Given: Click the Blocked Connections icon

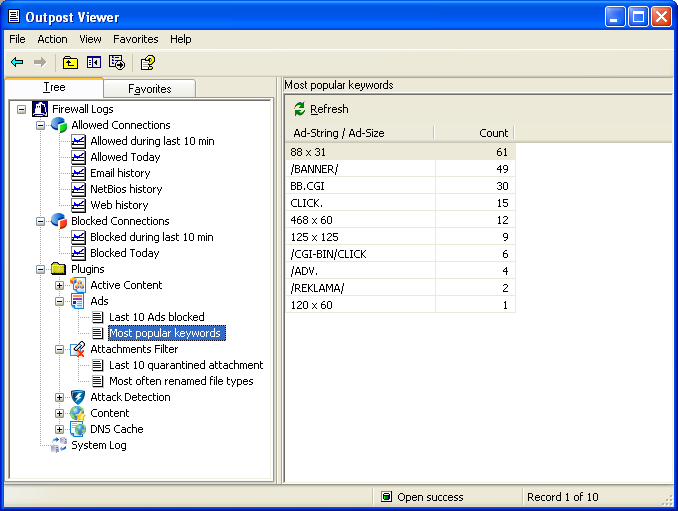Looking at the screenshot, I should tap(59, 221).
